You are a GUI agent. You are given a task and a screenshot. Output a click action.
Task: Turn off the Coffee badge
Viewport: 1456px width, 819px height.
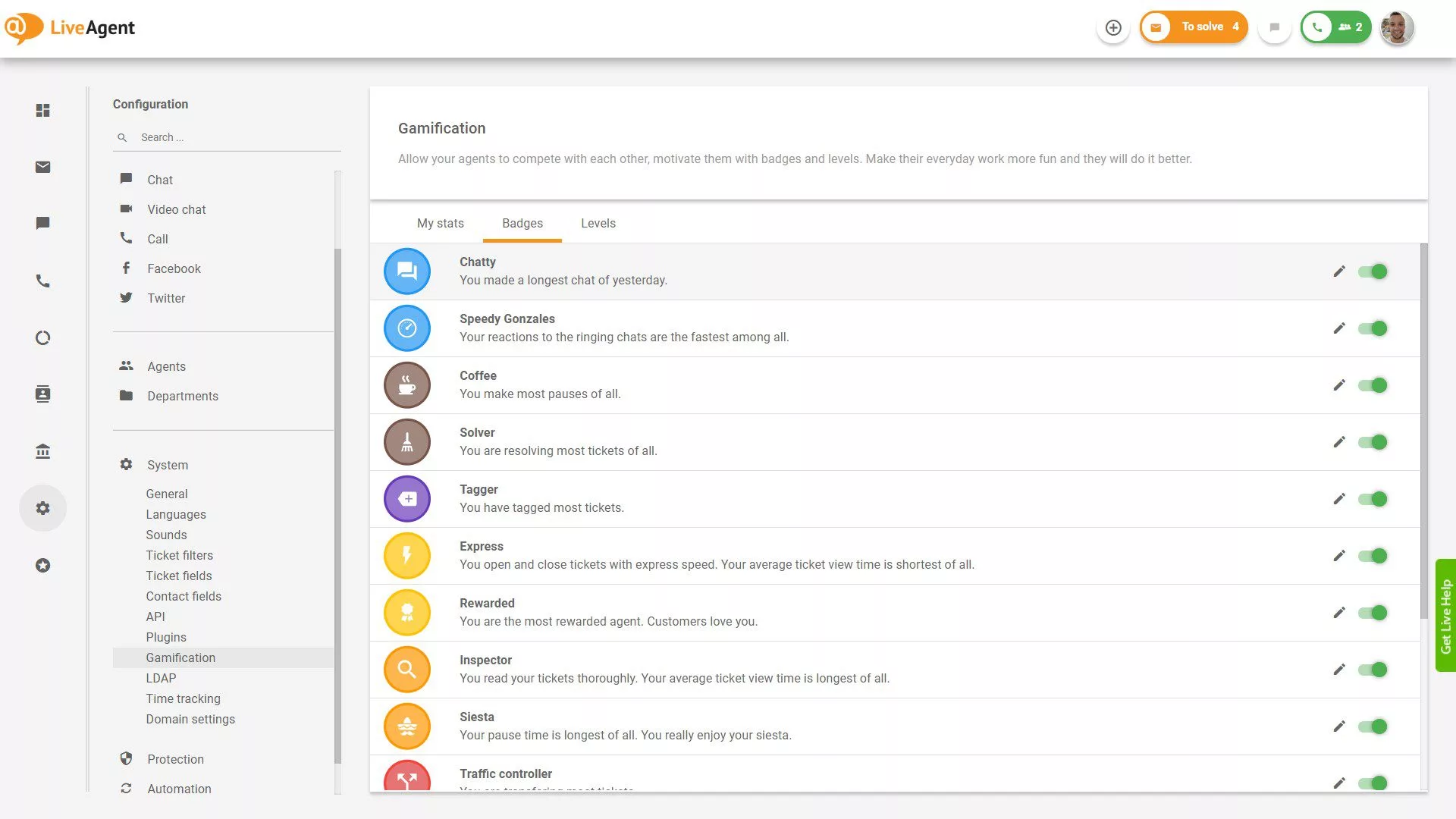(1373, 385)
